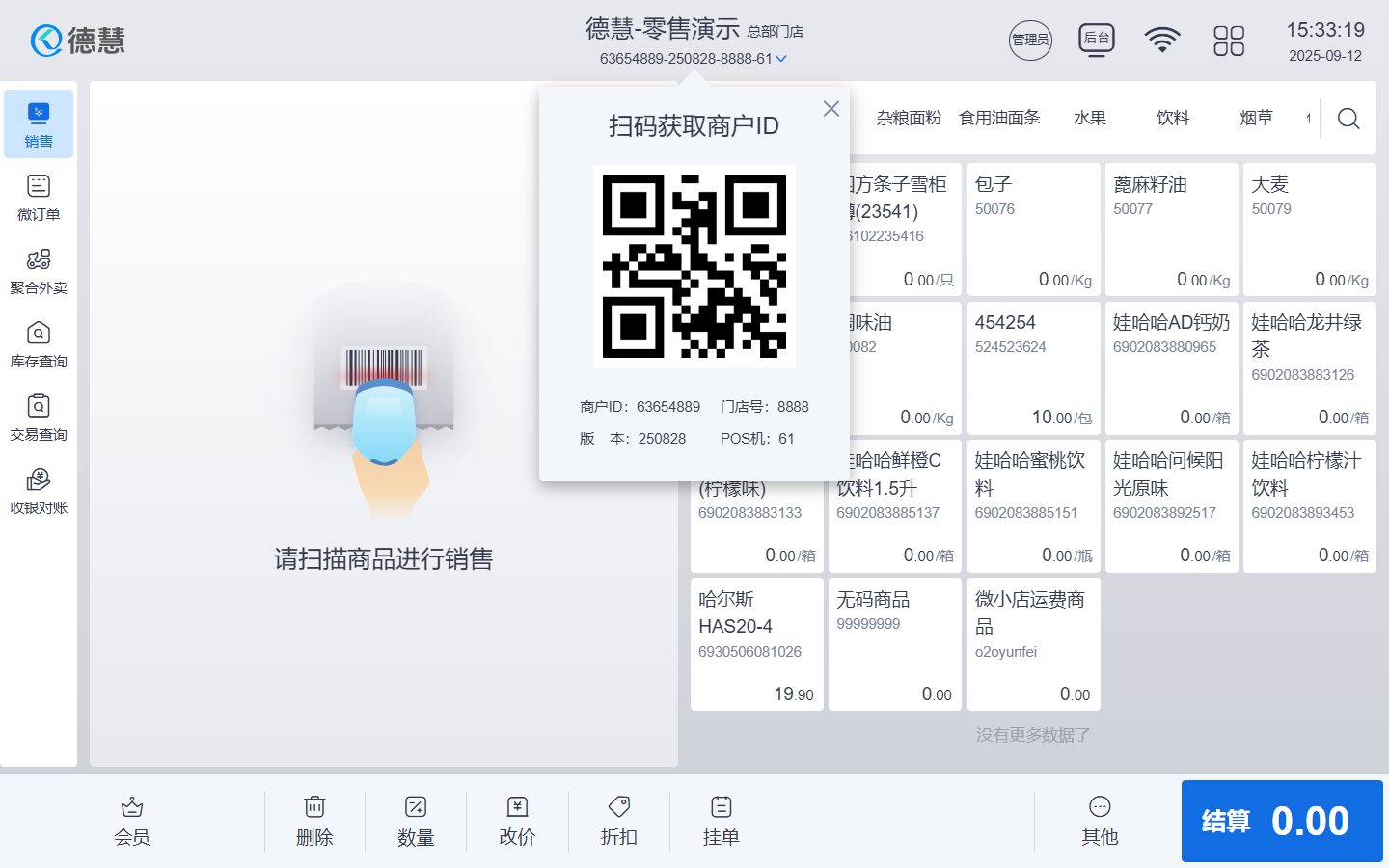Add 包子 50076 product card
The height and width of the screenshot is (868, 1389).
tap(1033, 230)
